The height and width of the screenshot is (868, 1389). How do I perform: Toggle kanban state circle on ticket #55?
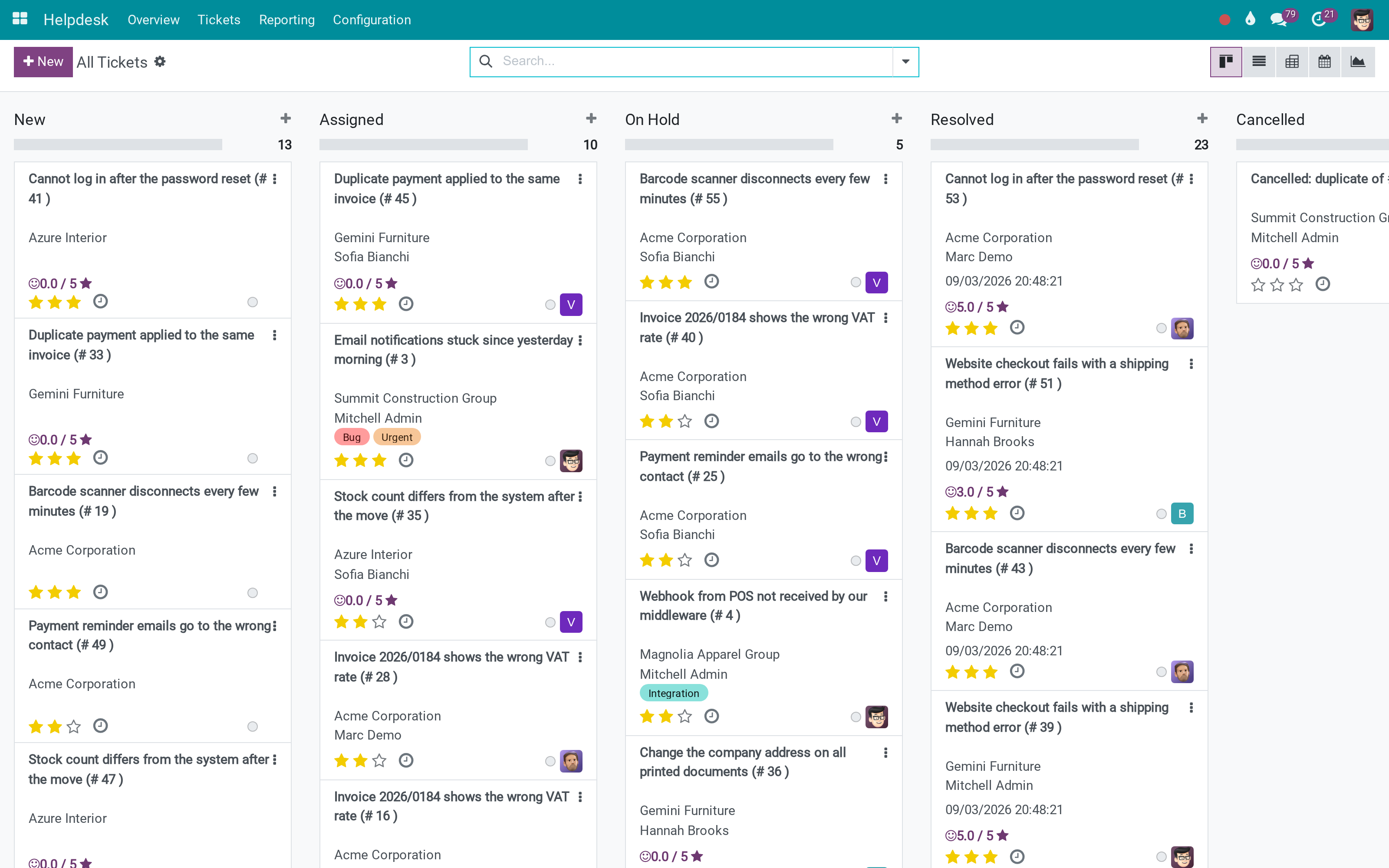(x=856, y=282)
